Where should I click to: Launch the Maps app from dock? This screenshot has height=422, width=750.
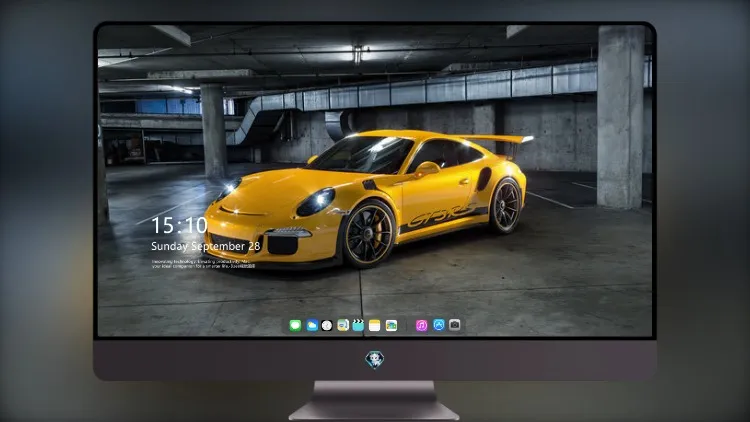click(x=343, y=326)
